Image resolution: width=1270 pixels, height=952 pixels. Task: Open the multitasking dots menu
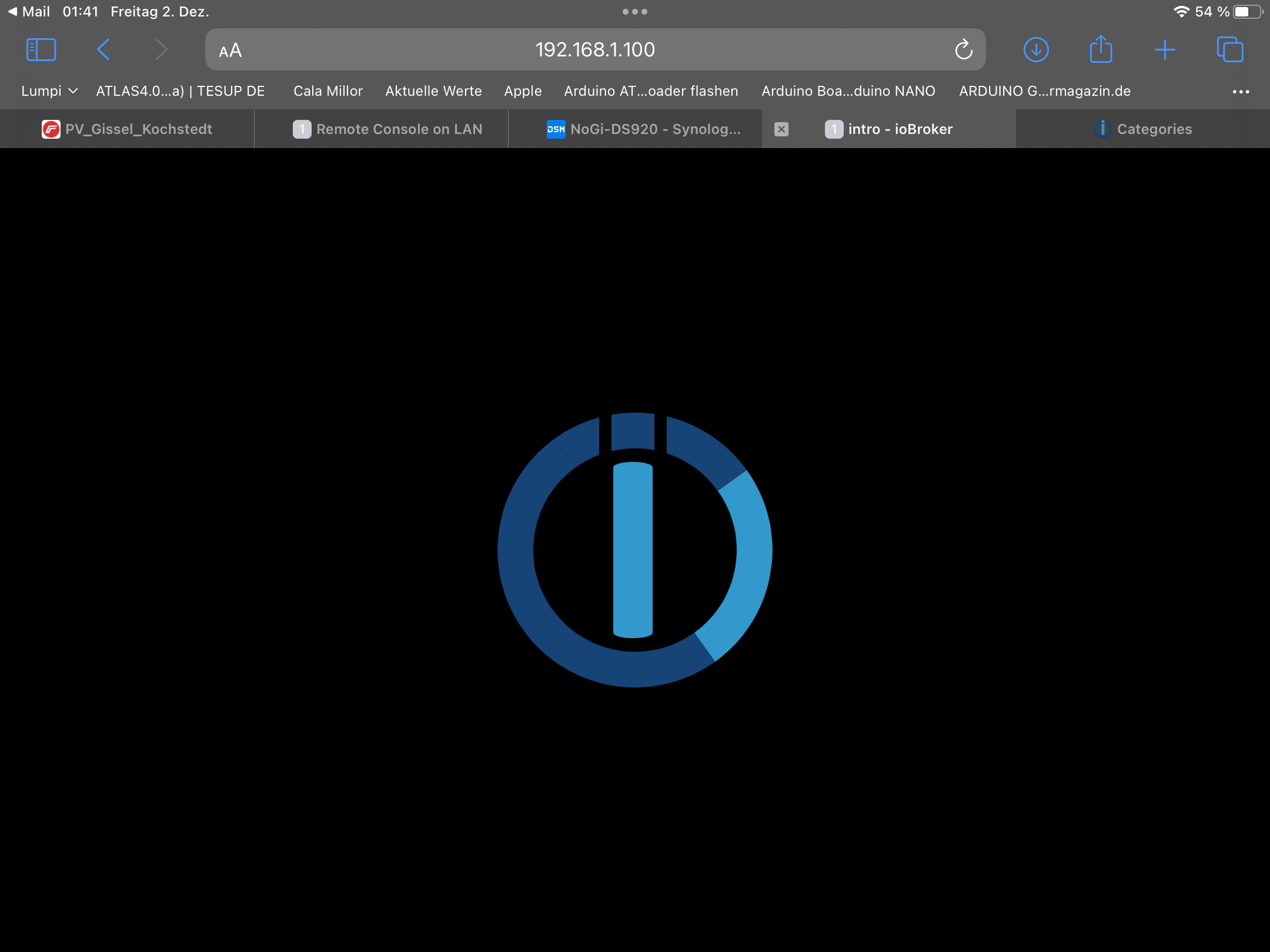point(635,12)
